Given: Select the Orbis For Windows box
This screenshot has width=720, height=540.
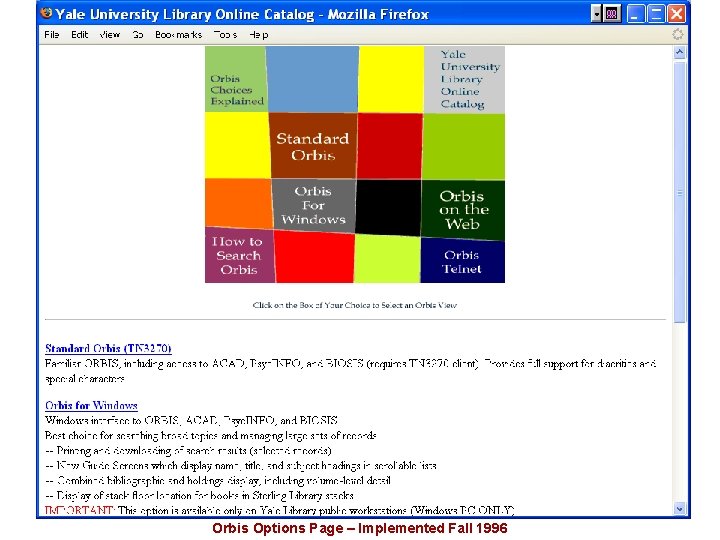Looking at the screenshot, I should click(x=314, y=205).
